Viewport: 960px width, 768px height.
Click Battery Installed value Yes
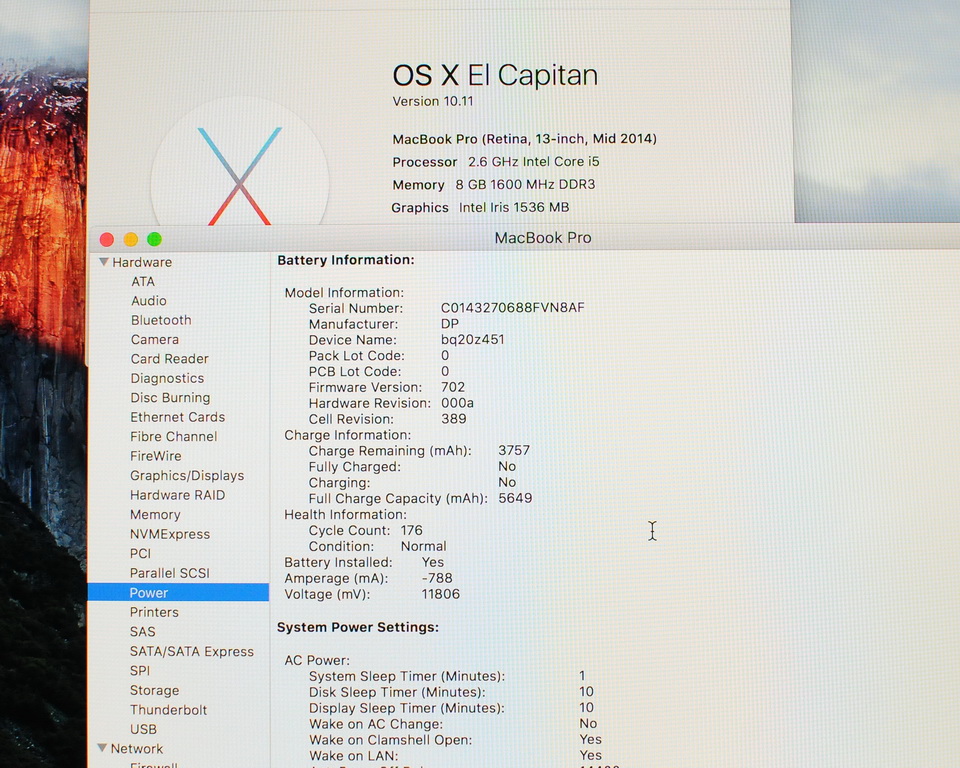(433, 562)
